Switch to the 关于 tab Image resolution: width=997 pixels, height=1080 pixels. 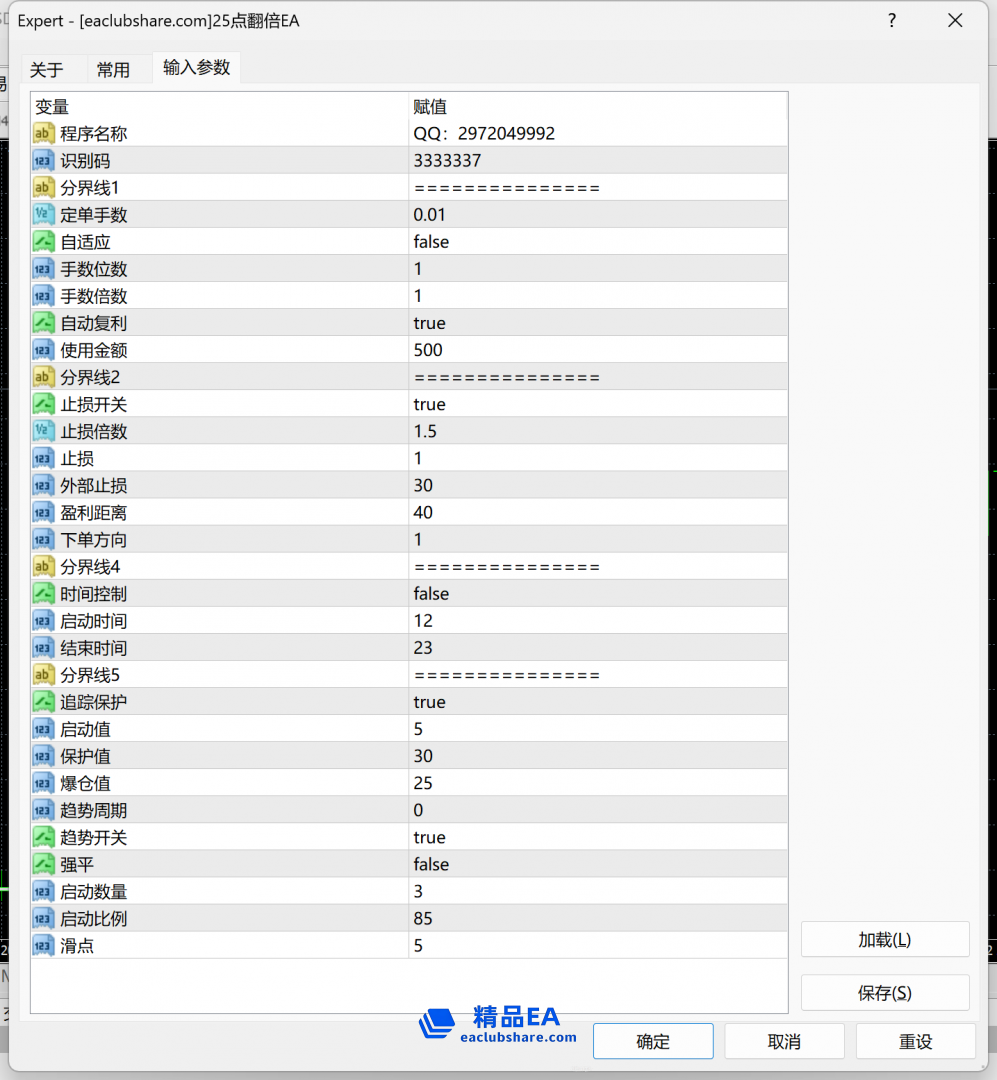(x=46, y=69)
